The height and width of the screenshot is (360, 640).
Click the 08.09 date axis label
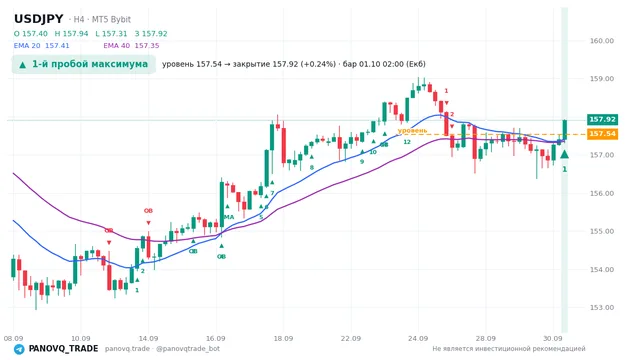pyautogui.click(x=13, y=338)
